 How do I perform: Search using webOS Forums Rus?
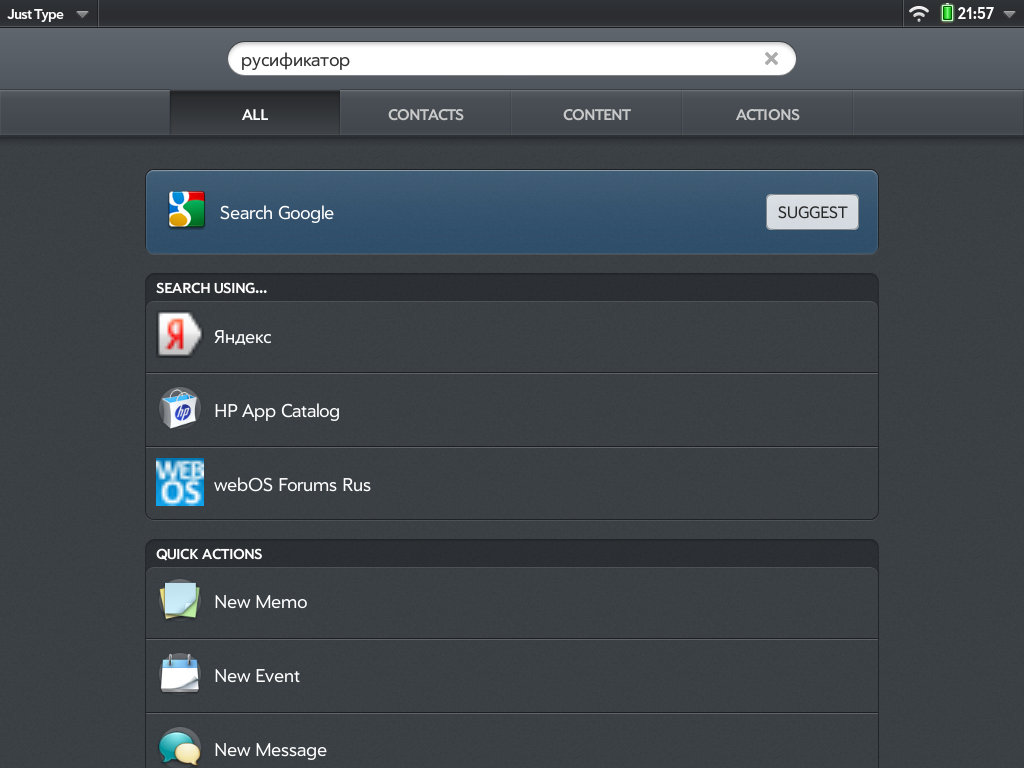coord(512,484)
